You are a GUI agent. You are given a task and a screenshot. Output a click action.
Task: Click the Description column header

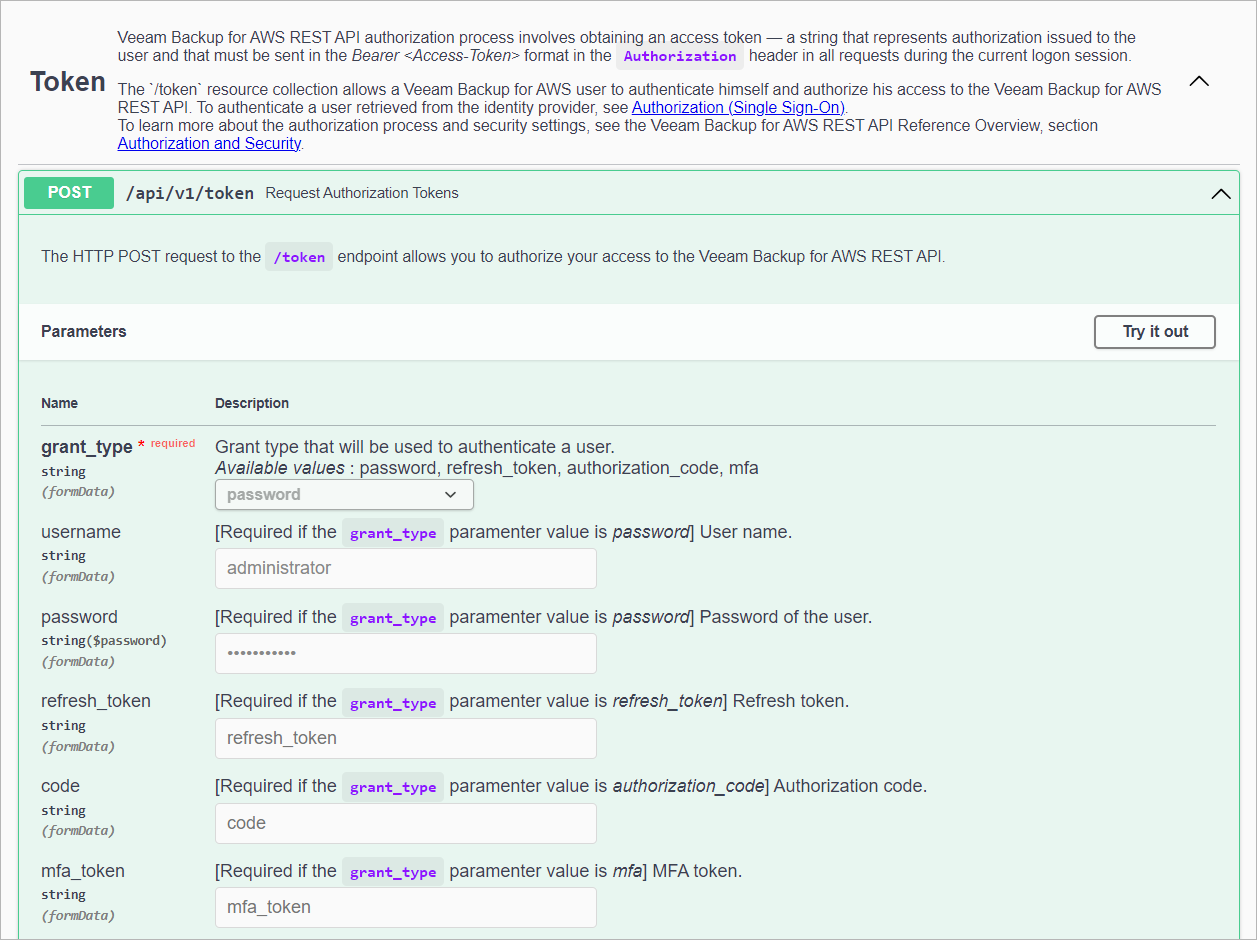tap(252, 403)
